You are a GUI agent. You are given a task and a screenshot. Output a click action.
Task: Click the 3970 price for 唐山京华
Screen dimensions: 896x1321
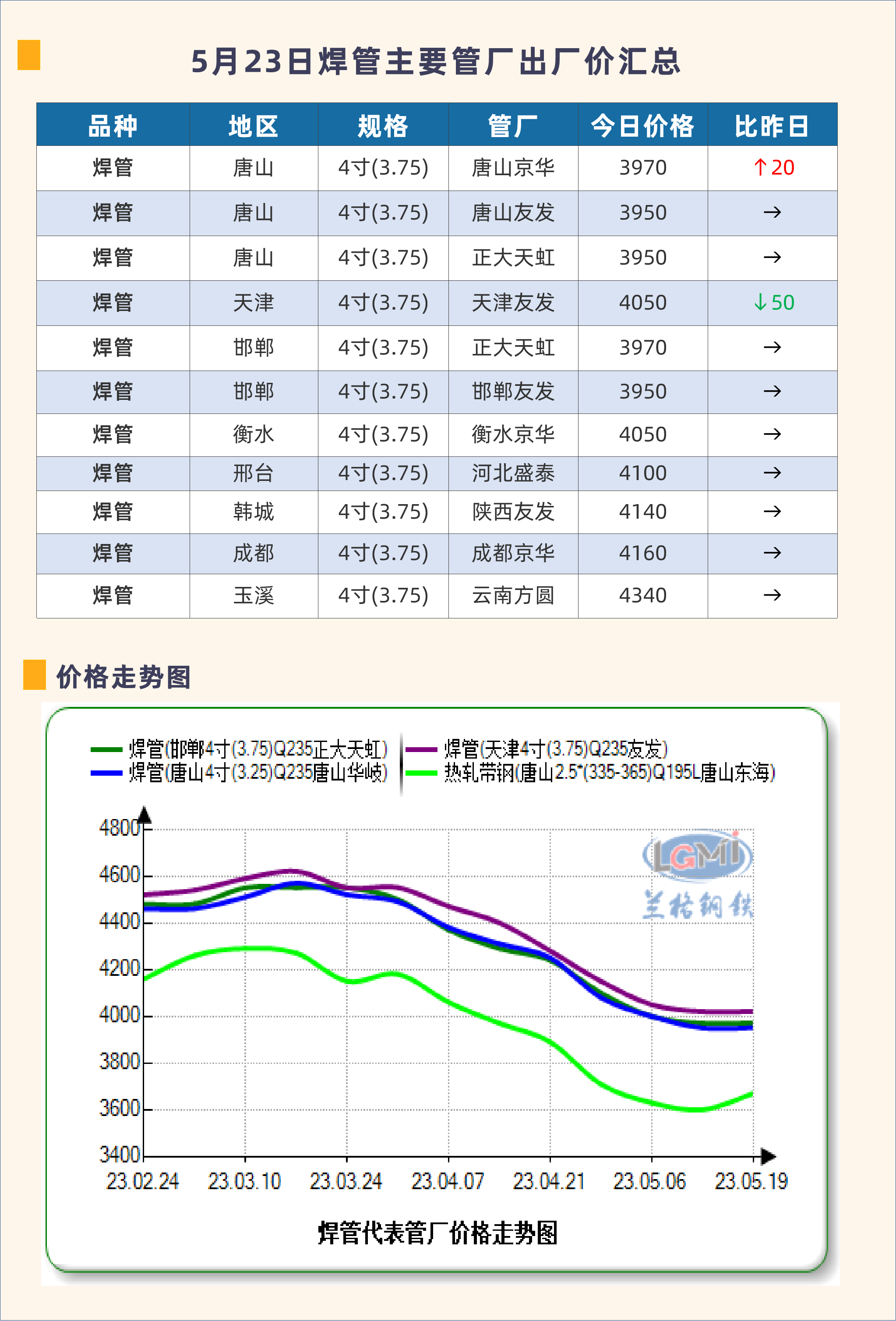click(x=642, y=168)
